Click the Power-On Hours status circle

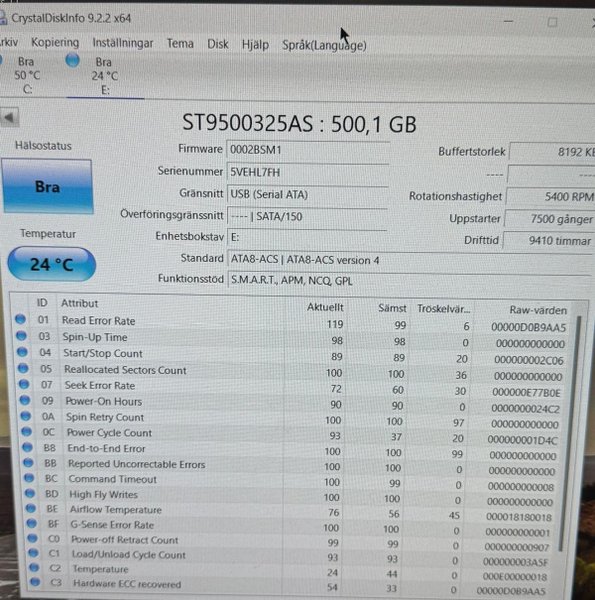(25, 400)
